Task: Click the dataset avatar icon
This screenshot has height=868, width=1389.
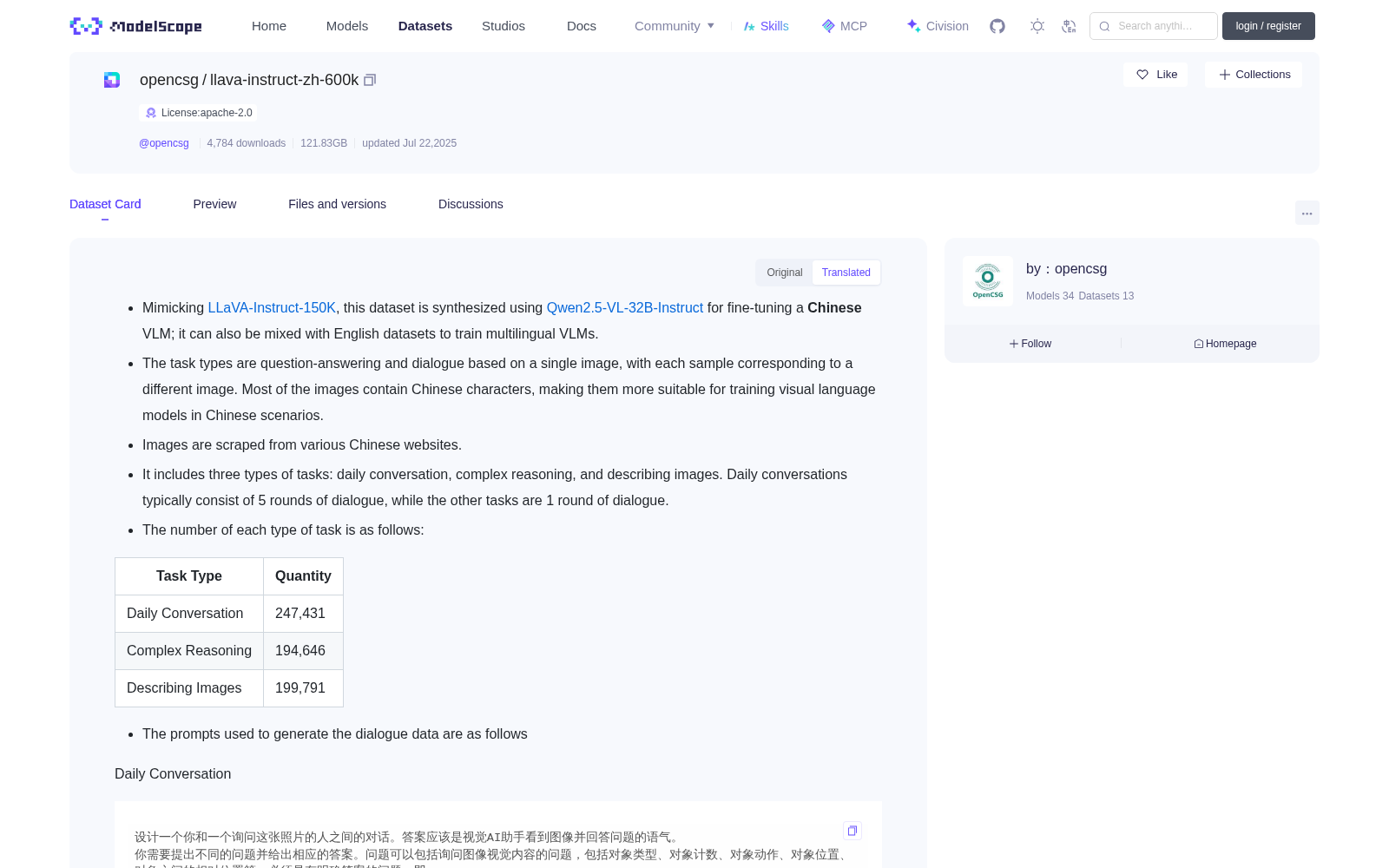Action: [112, 80]
